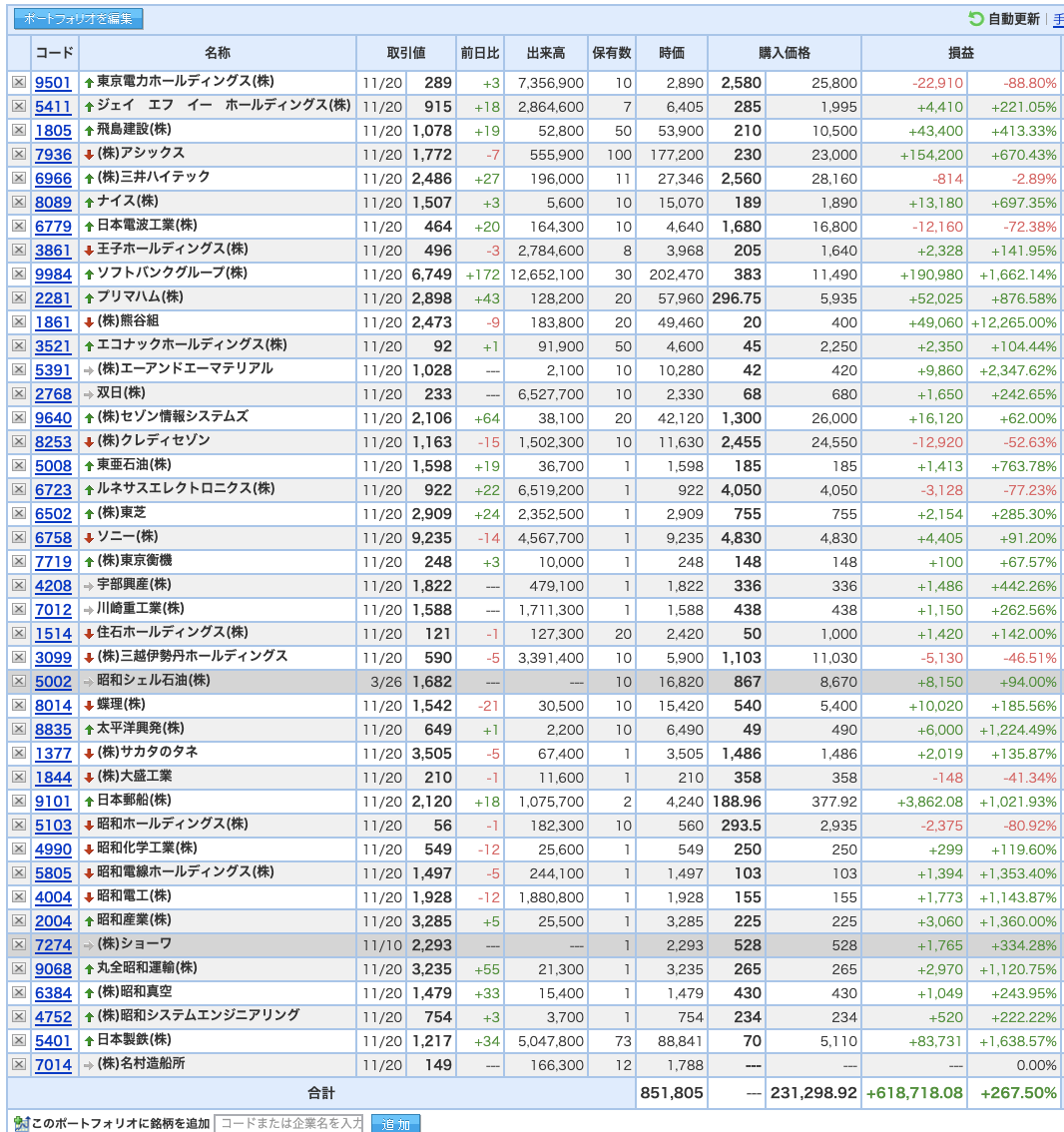Image resolution: width=1064 pixels, height=1132 pixels.
Task: Click the X icon beside code 8253
Action: pos(19,442)
